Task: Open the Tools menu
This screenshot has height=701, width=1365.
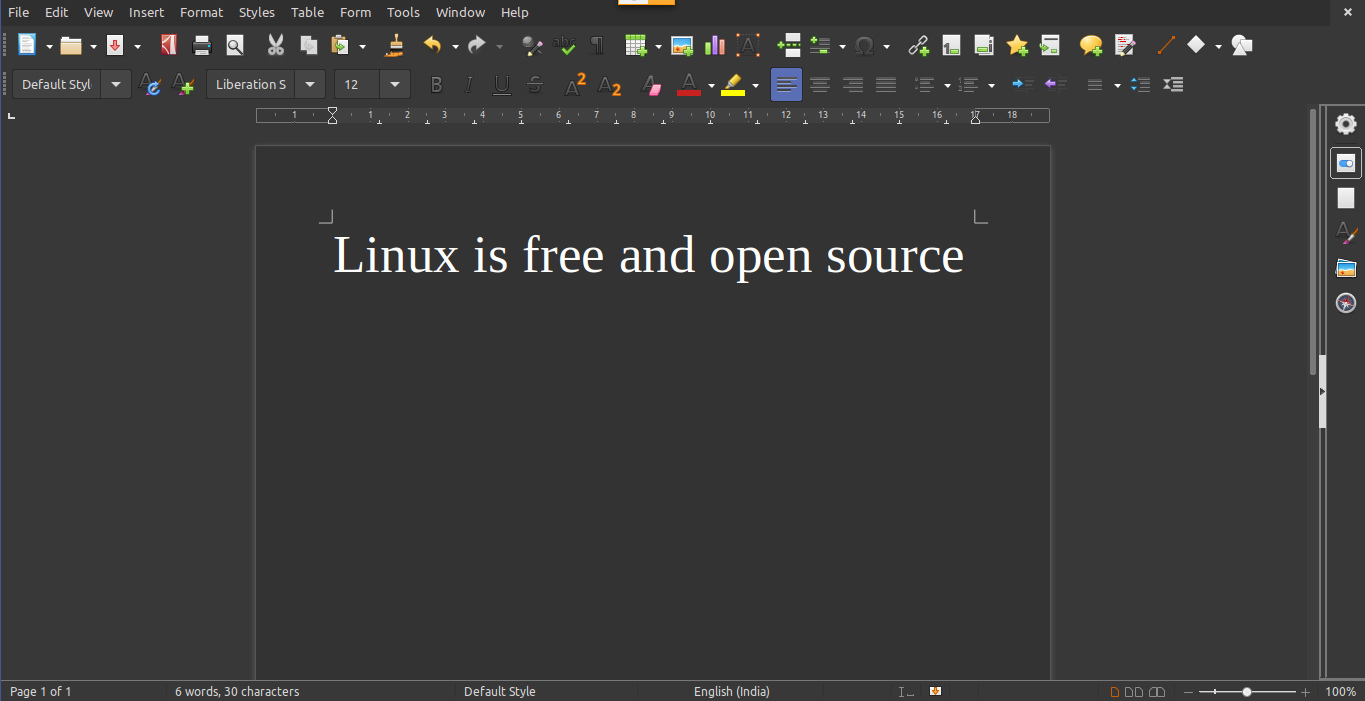Action: (x=403, y=12)
